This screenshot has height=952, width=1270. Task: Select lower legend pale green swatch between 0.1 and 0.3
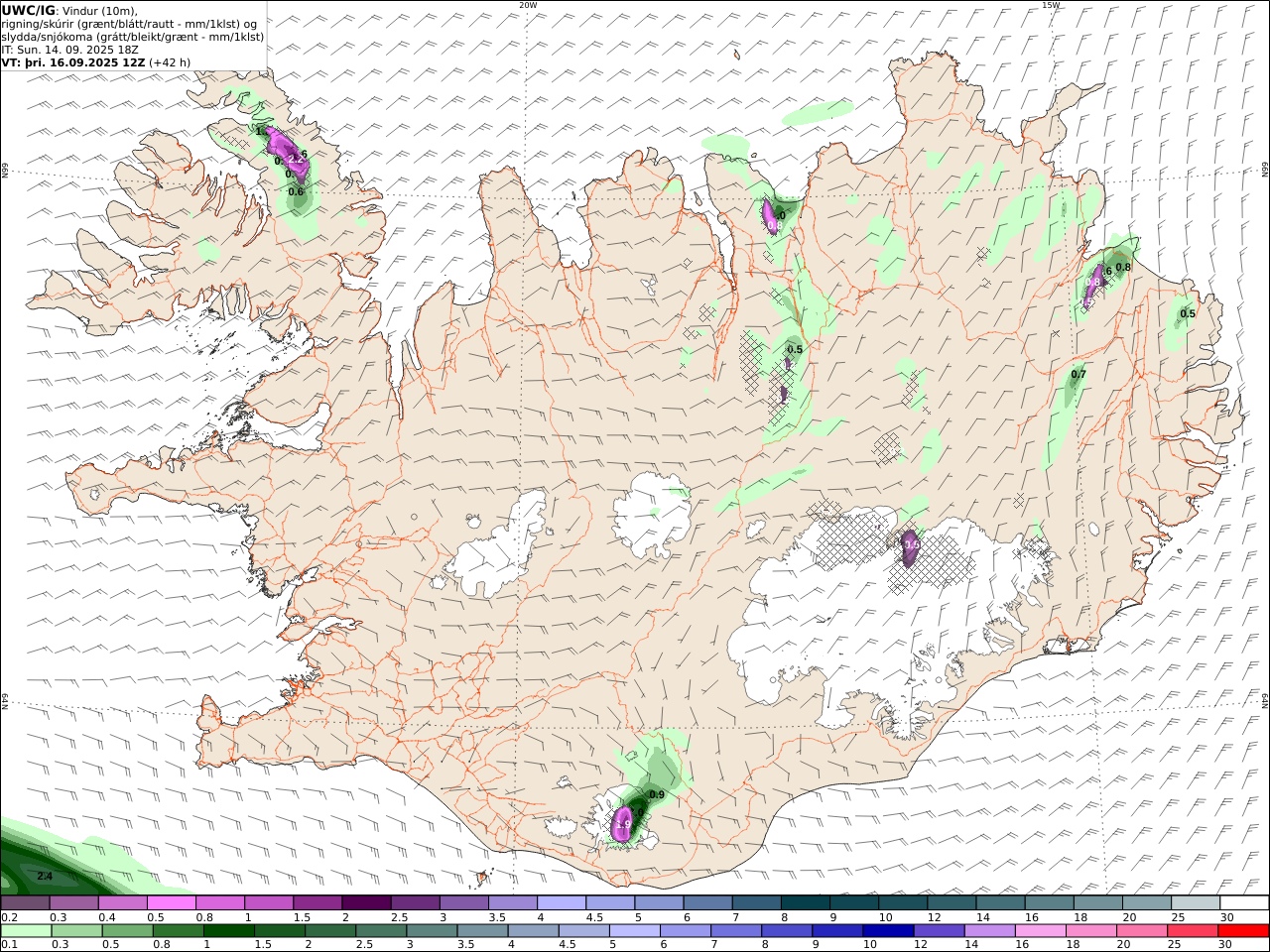click(x=26, y=931)
